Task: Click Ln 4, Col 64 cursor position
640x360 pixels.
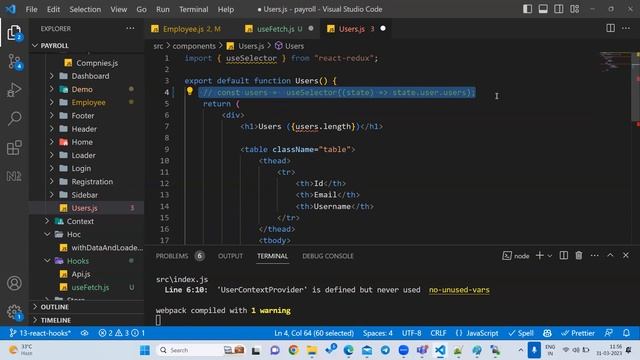Action: pyautogui.click(x=314, y=333)
